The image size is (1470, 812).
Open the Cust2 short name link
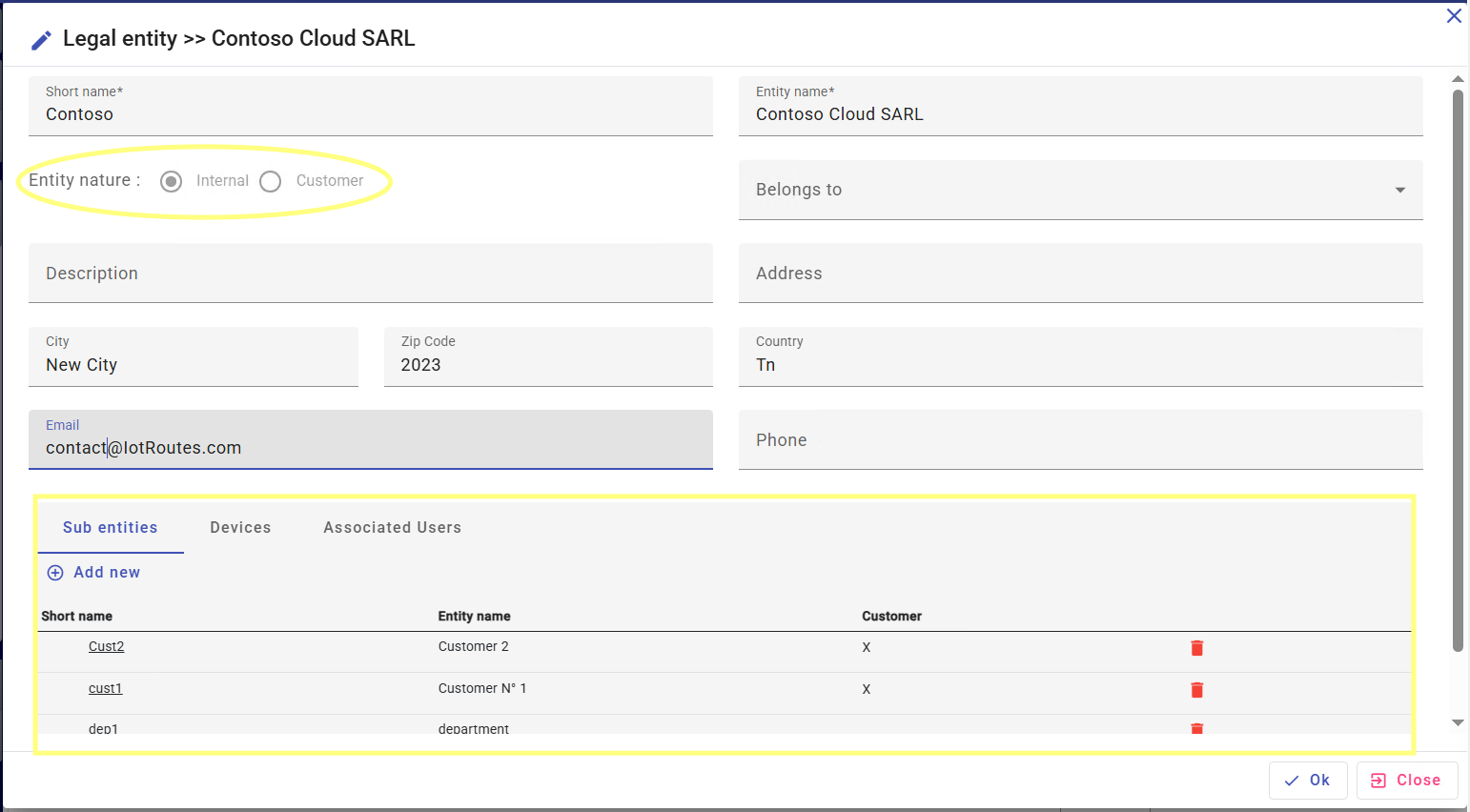click(106, 646)
